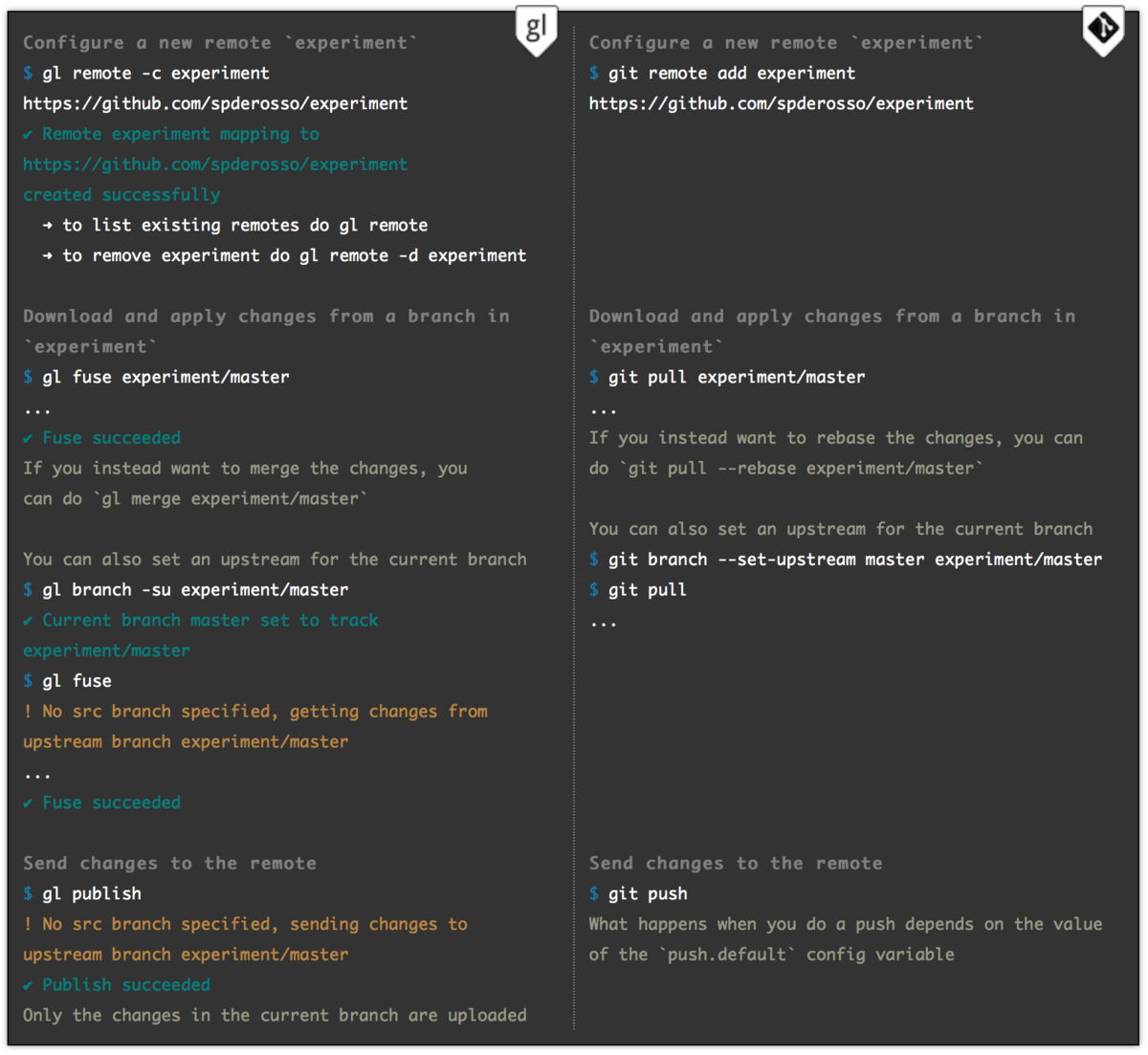Click the gl logo badge
The image size is (1148, 1055).
click(x=536, y=30)
